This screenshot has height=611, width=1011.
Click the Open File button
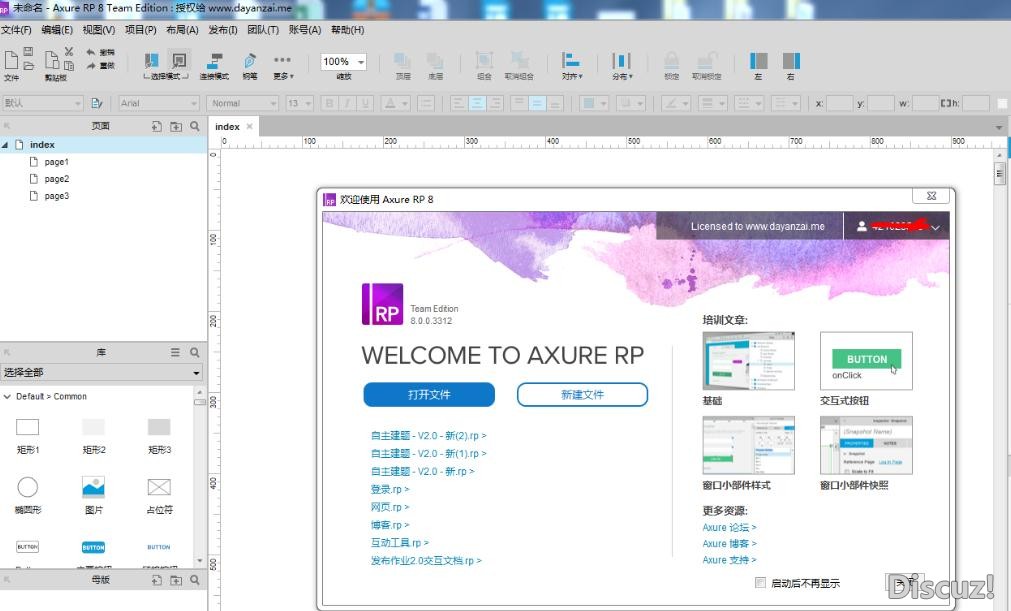click(429, 394)
